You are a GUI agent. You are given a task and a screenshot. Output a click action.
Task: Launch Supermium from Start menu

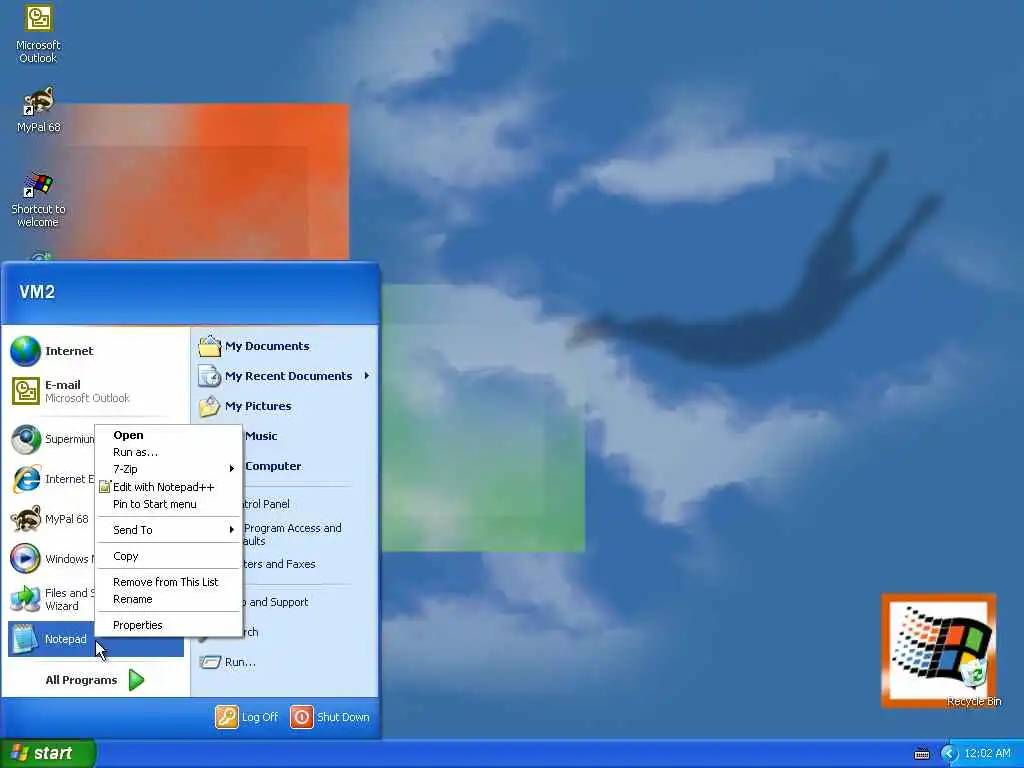[x=52, y=439]
